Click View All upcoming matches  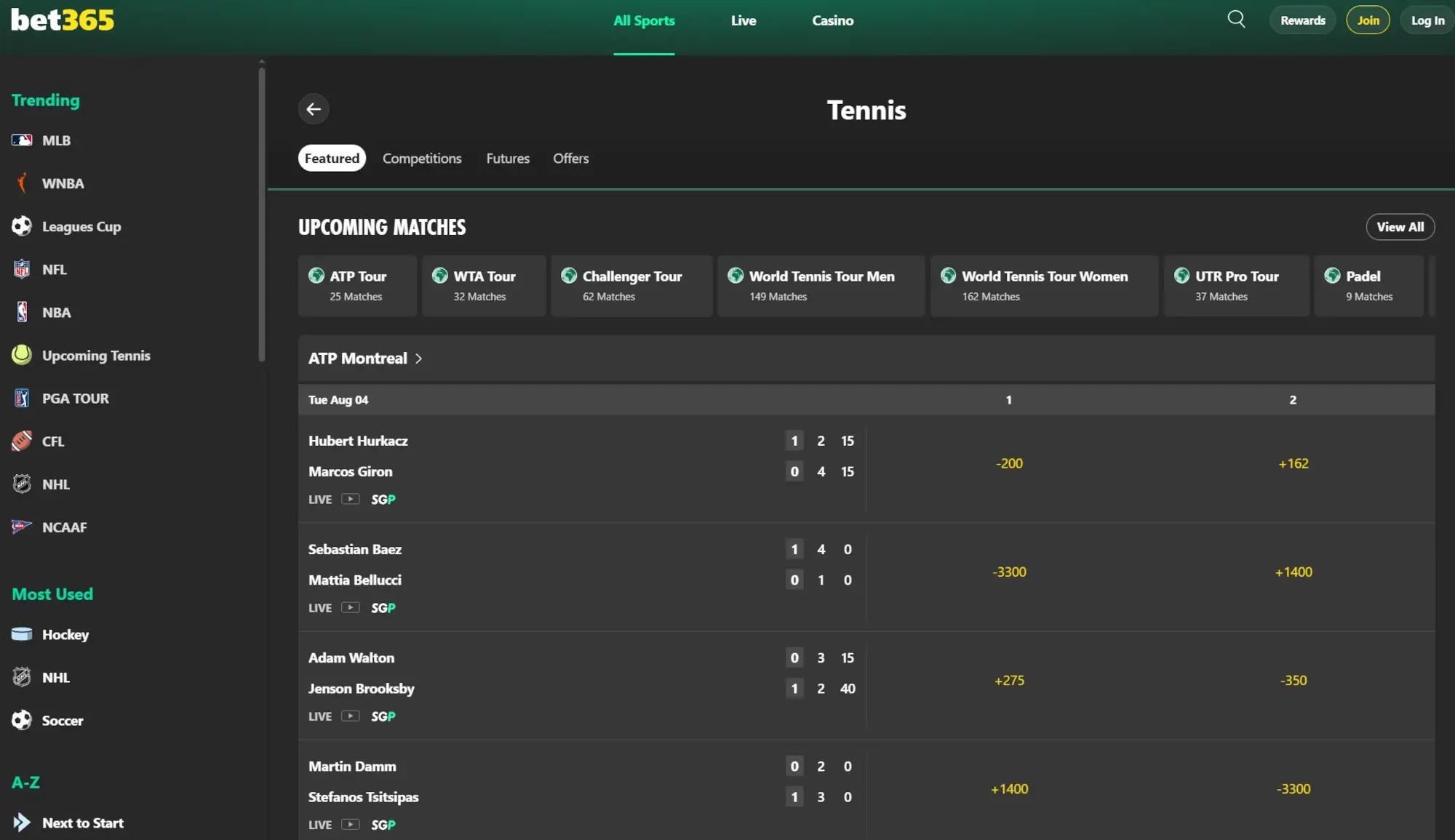[x=1400, y=227]
